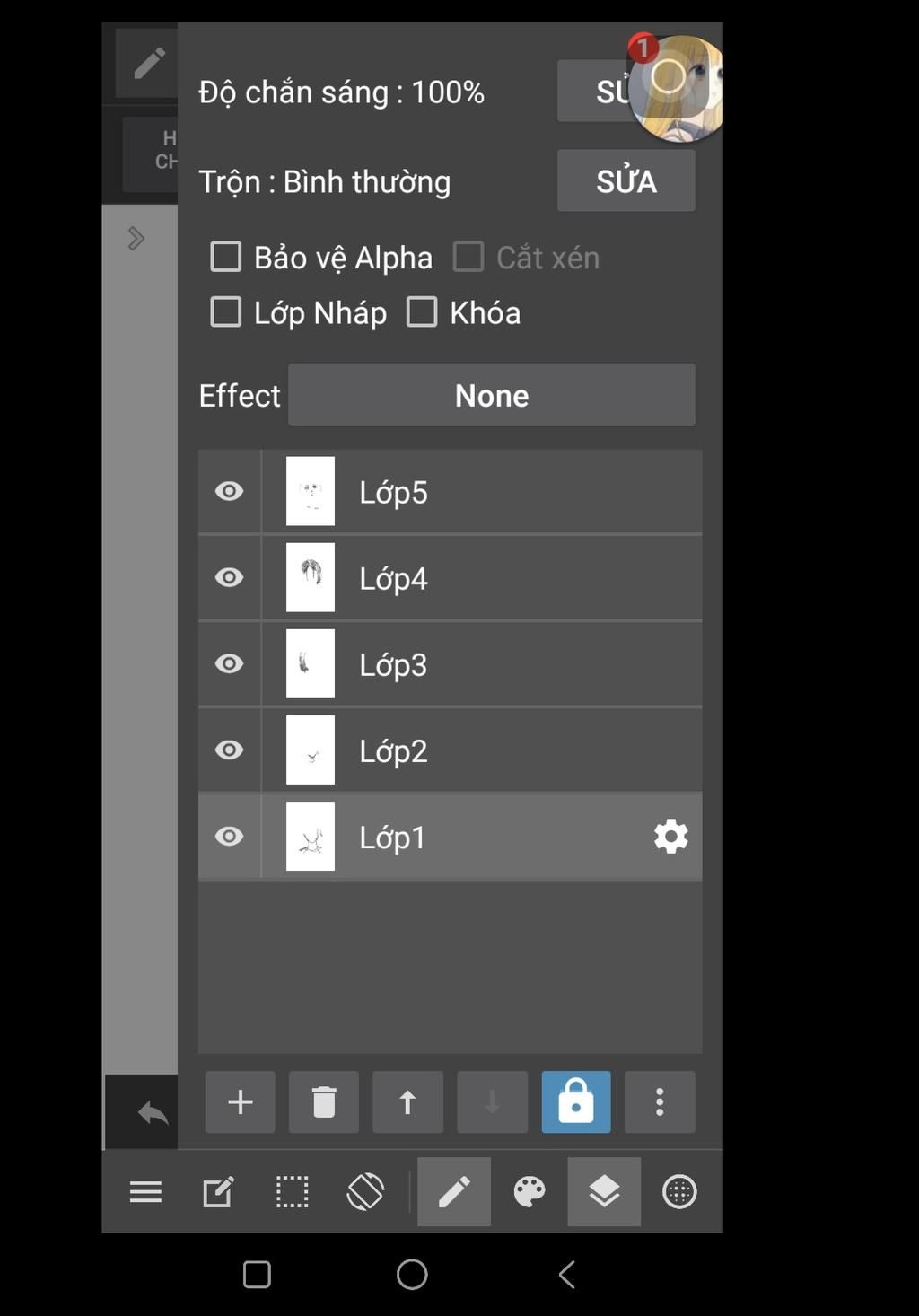This screenshot has width=919, height=1316.
Task: Tap the rotate canvas icon
Action: [365, 1192]
